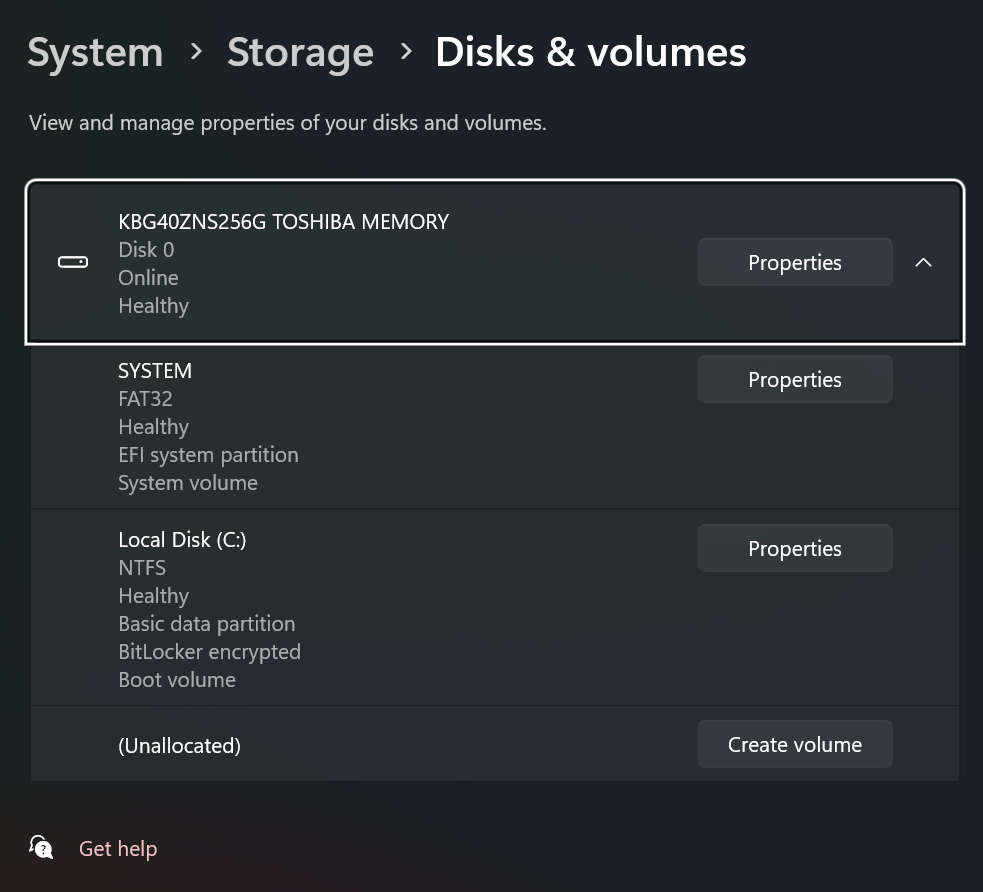Click the Healthy status text of Disk 0
Viewport: 983px width, 892px height.
[x=153, y=305]
